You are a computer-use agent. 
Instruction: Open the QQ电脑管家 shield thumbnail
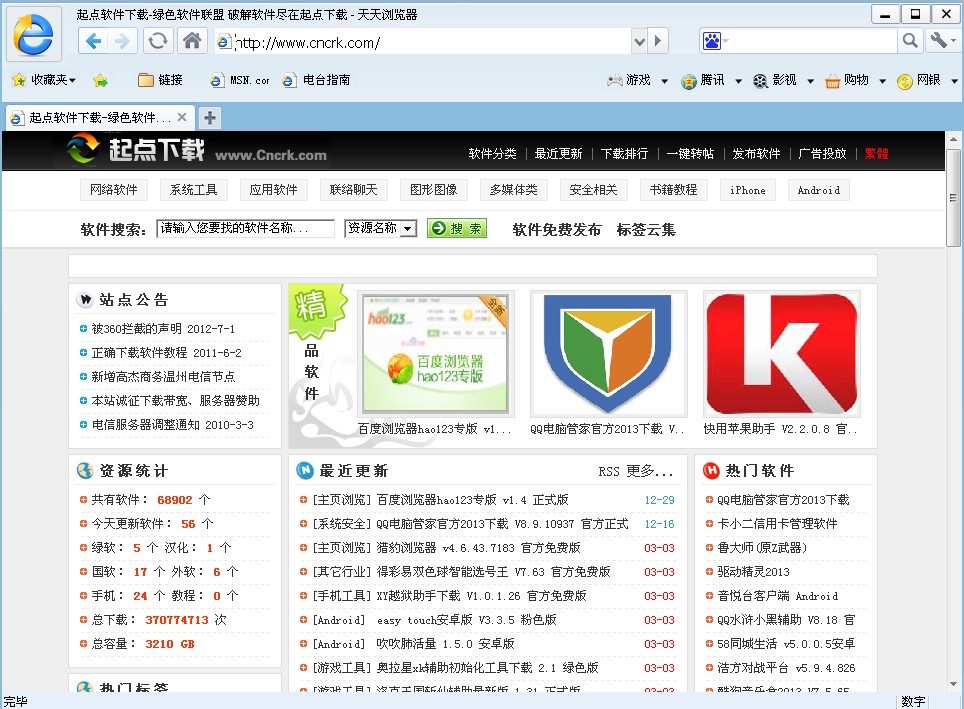click(x=608, y=354)
